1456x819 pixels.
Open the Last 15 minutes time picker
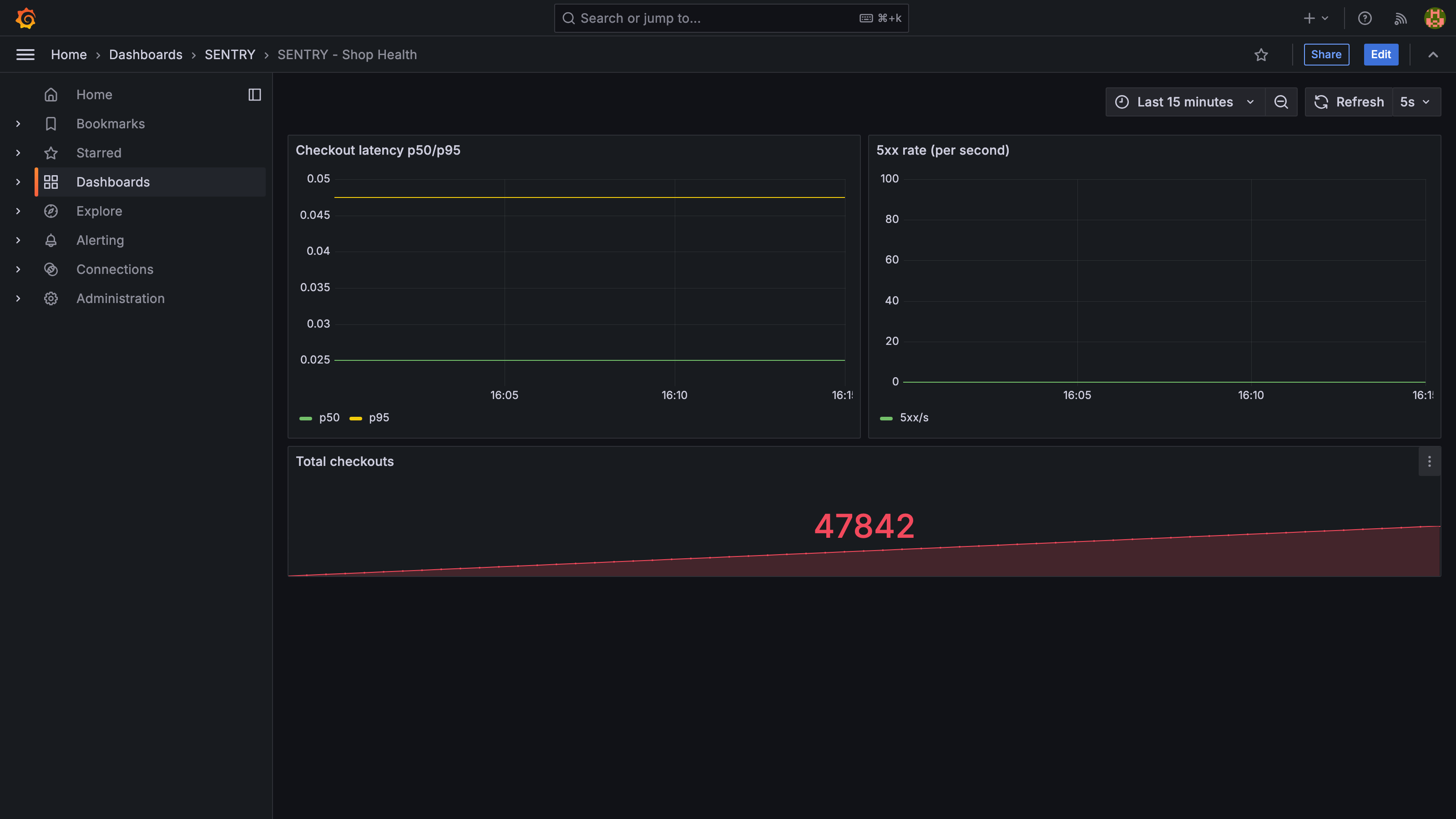(1185, 102)
